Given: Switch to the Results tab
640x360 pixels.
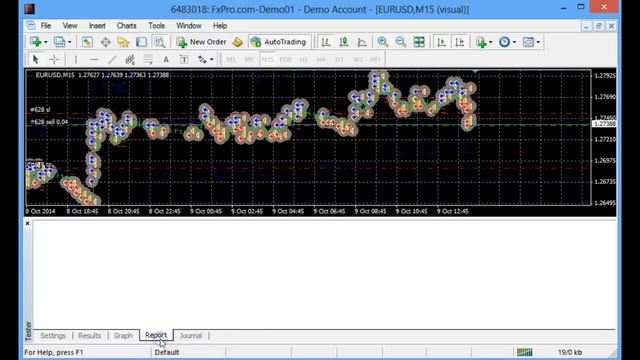Looking at the screenshot, I should tap(89, 336).
